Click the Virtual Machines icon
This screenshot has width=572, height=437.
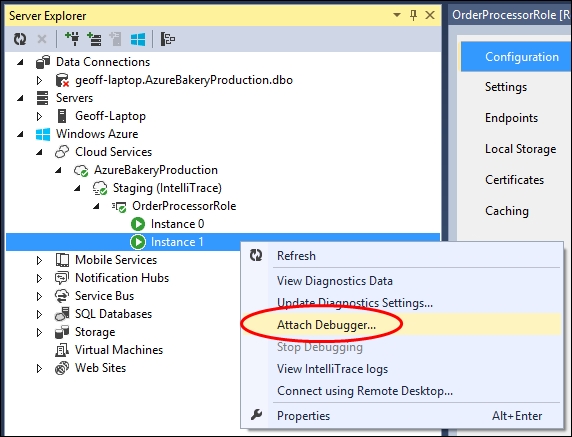pyautogui.click(x=62, y=350)
